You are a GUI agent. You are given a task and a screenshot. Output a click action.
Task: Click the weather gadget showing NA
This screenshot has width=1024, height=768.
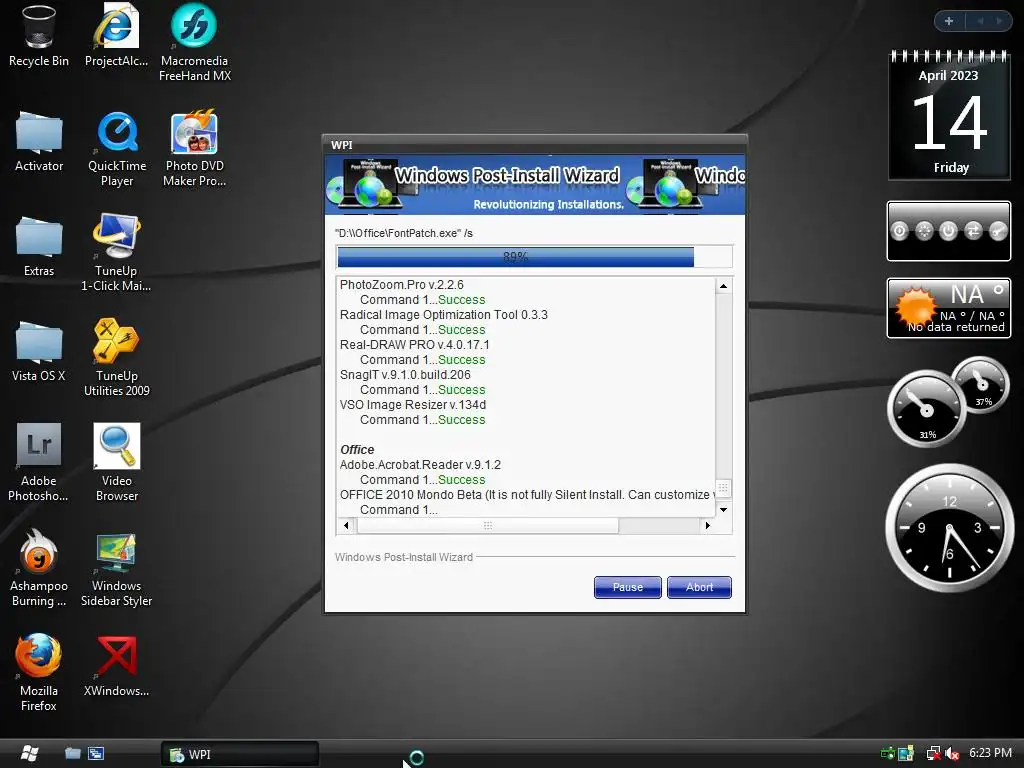click(x=949, y=308)
